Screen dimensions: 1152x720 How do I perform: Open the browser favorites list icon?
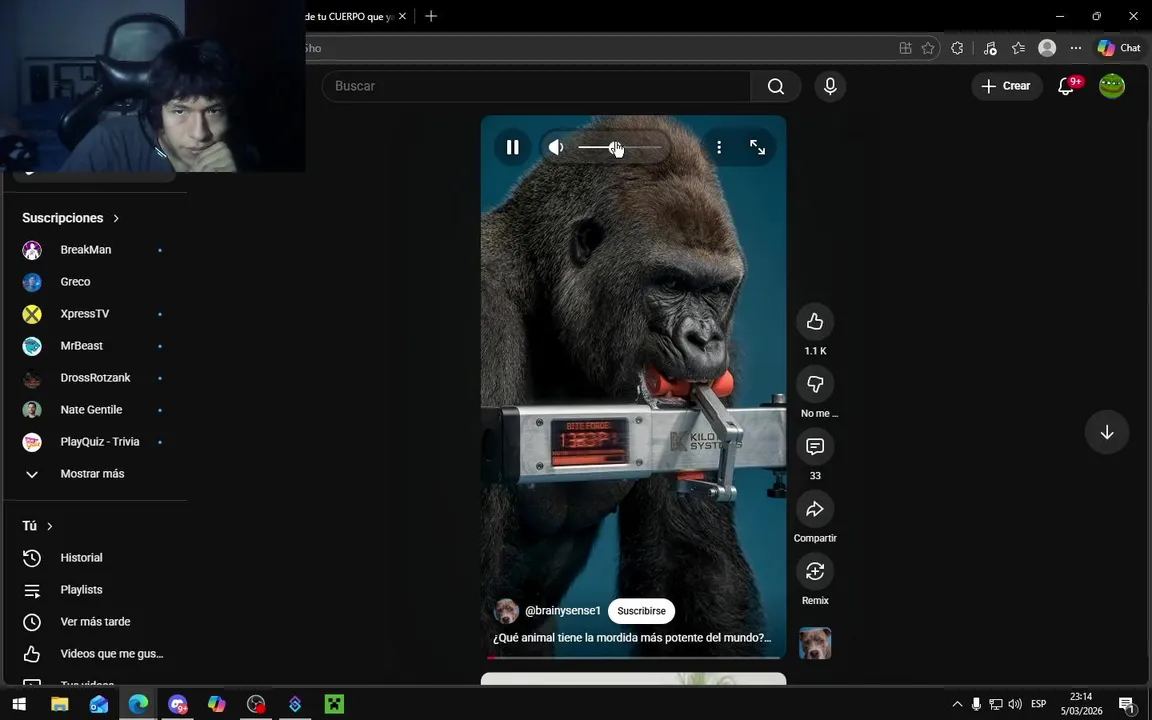coord(1018,48)
